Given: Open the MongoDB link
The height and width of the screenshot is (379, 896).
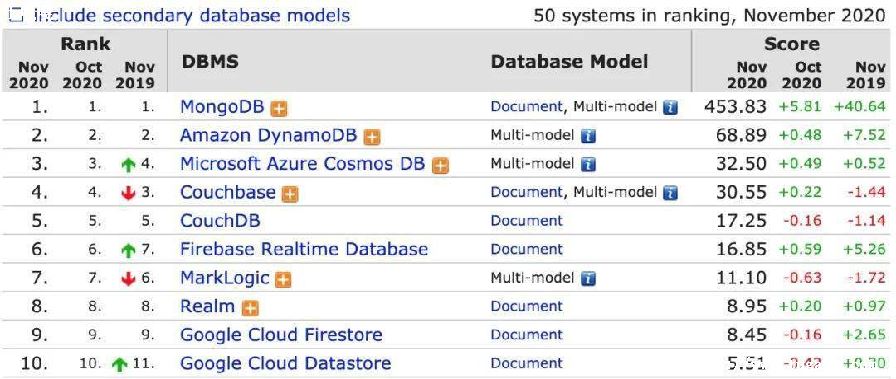Looking at the screenshot, I should (222, 107).
